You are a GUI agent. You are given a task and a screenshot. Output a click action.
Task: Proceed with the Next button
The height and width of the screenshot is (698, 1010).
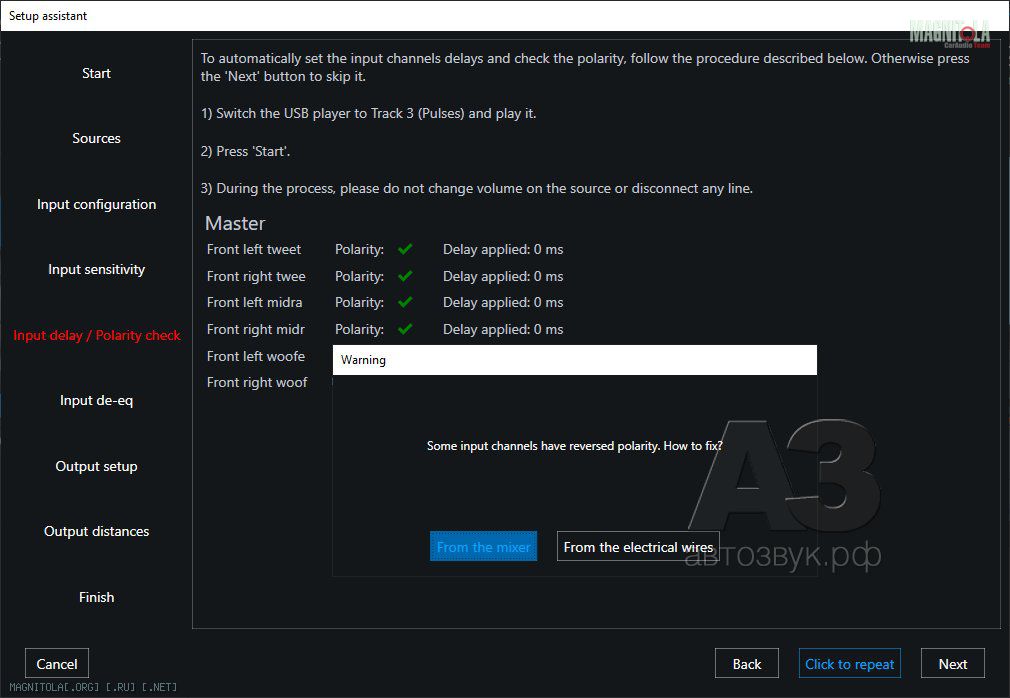tap(953, 664)
